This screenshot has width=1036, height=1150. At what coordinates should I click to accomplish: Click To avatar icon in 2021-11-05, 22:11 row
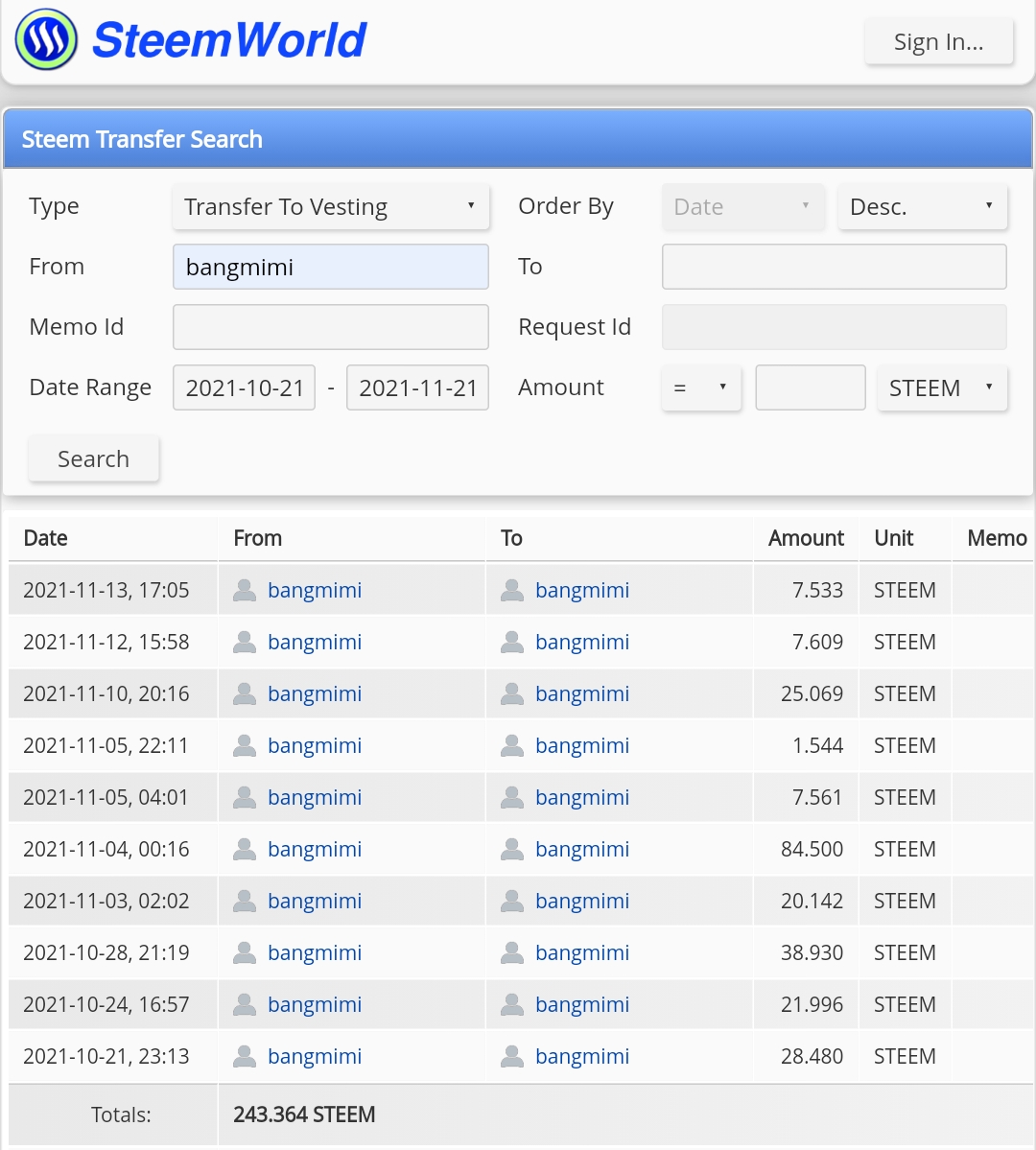[512, 745]
